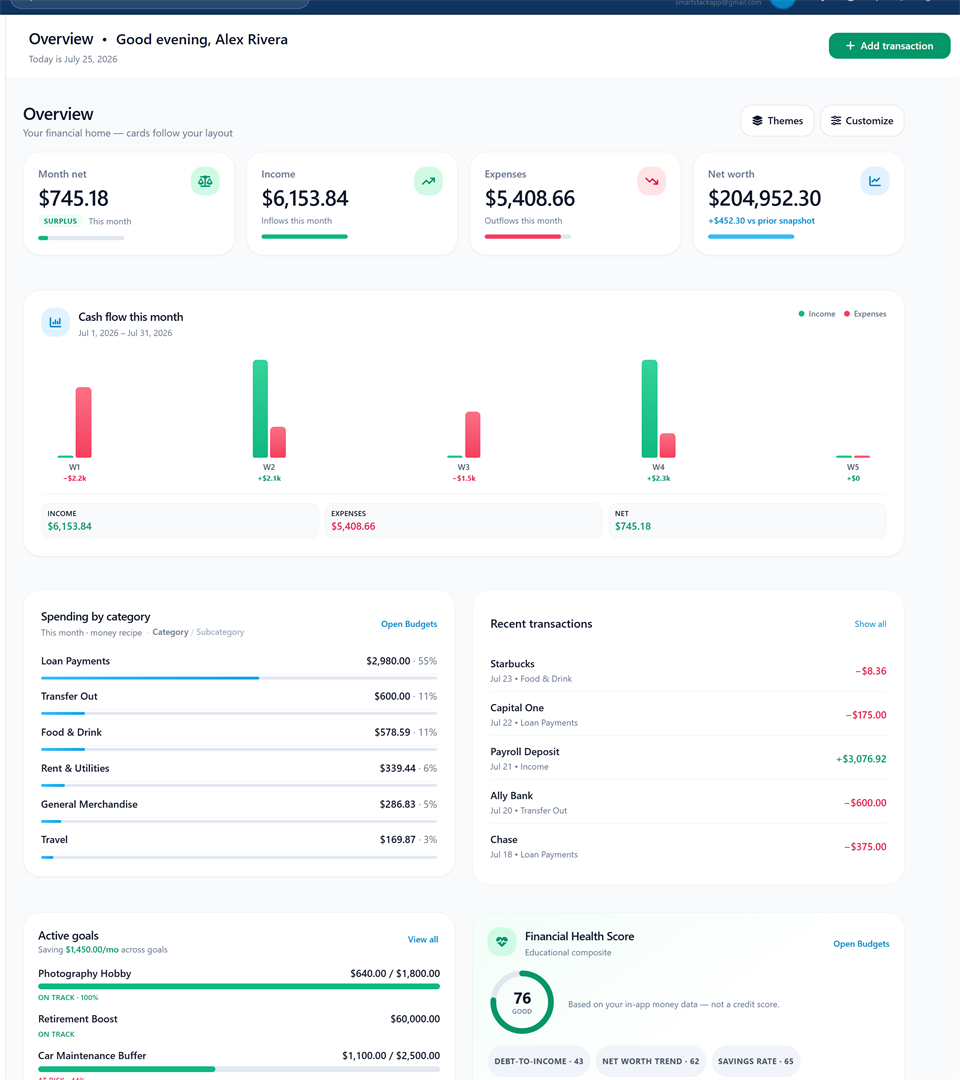
Task: Click the trending-up icon on Income card
Action: pos(428,181)
